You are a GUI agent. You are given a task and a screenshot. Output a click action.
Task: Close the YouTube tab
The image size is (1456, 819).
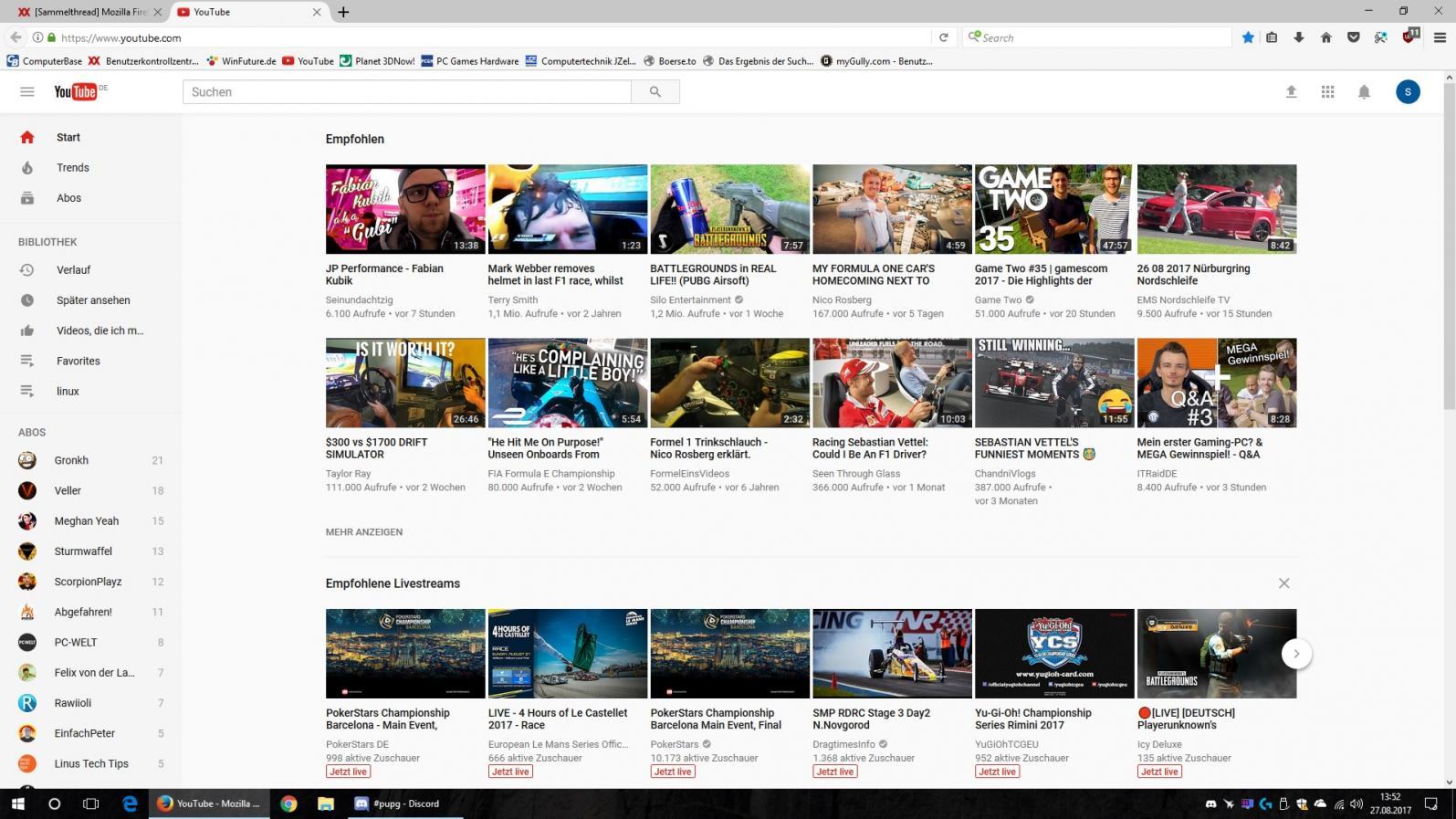point(317,12)
